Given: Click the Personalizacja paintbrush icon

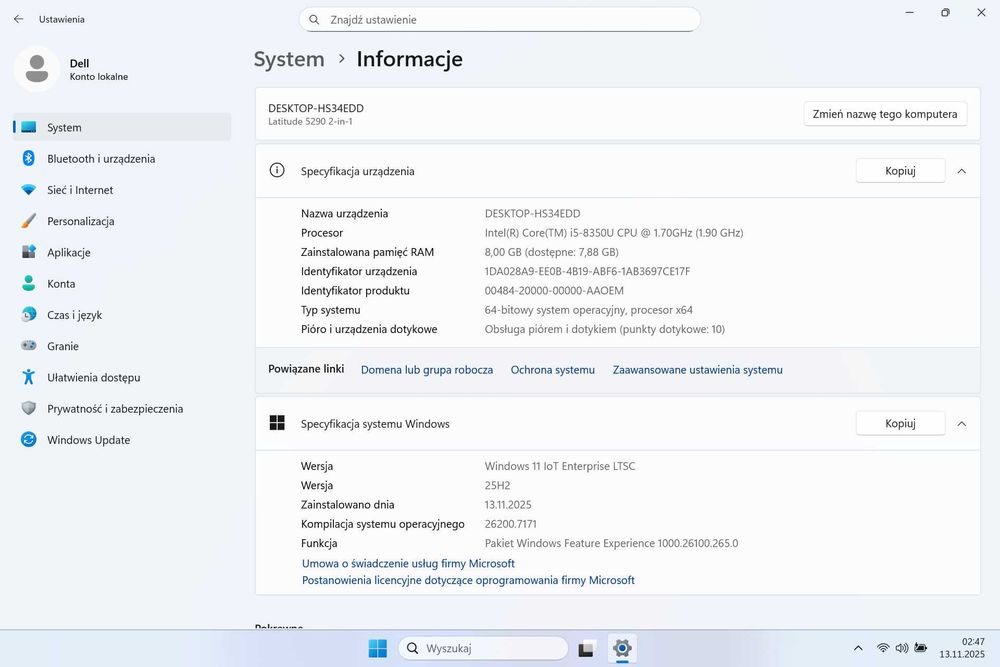Looking at the screenshot, I should [29, 221].
